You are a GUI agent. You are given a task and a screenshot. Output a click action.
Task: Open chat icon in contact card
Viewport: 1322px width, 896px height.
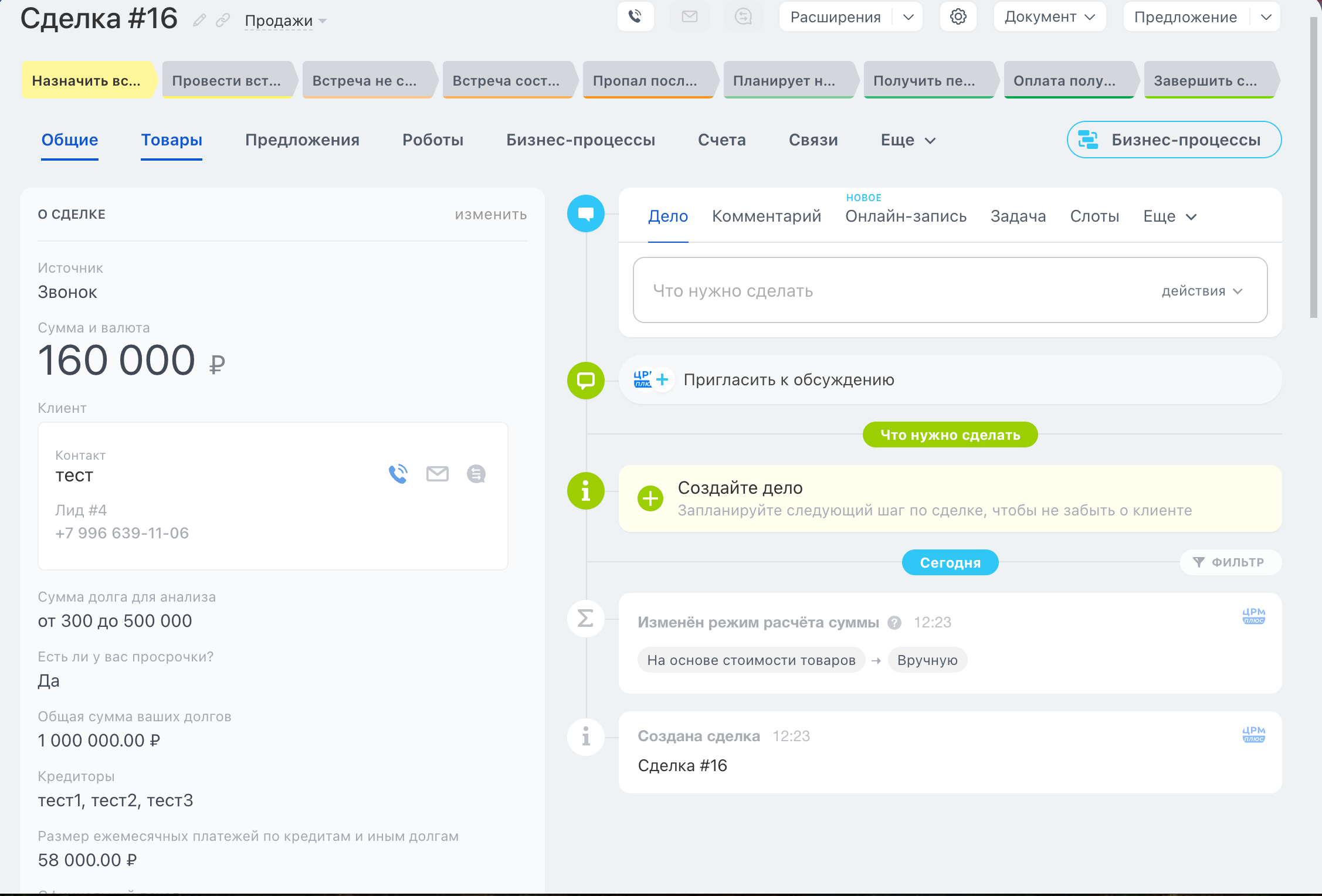pos(476,474)
